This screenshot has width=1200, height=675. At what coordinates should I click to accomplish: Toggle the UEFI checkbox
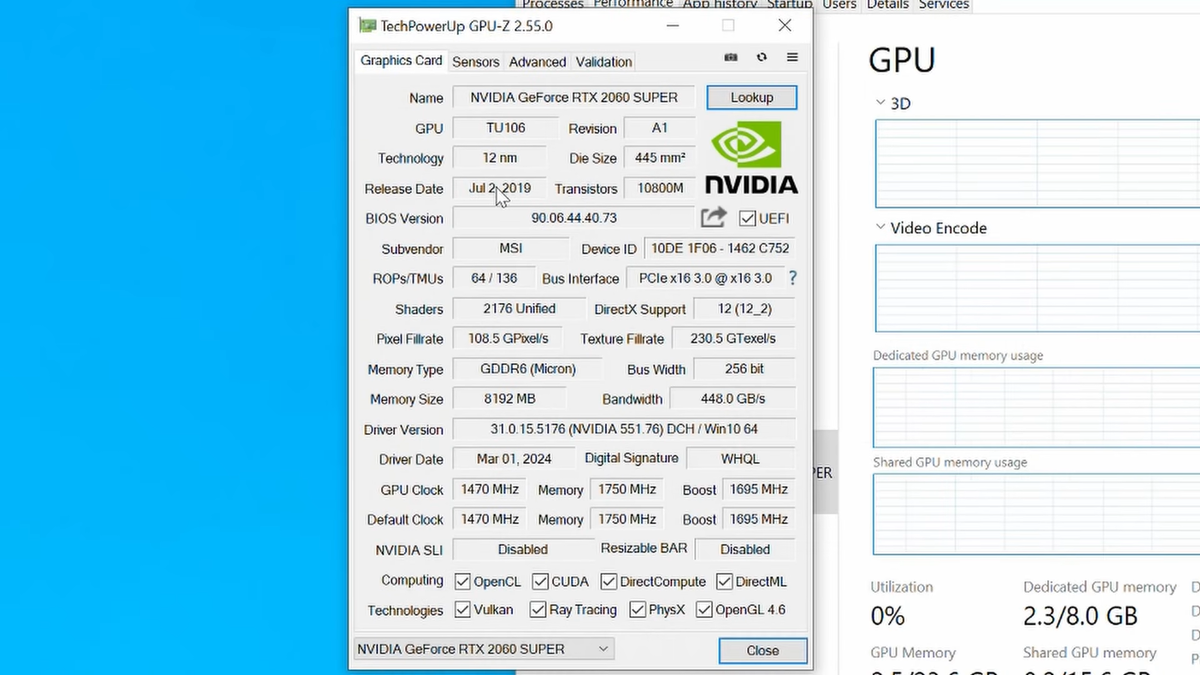pos(747,218)
